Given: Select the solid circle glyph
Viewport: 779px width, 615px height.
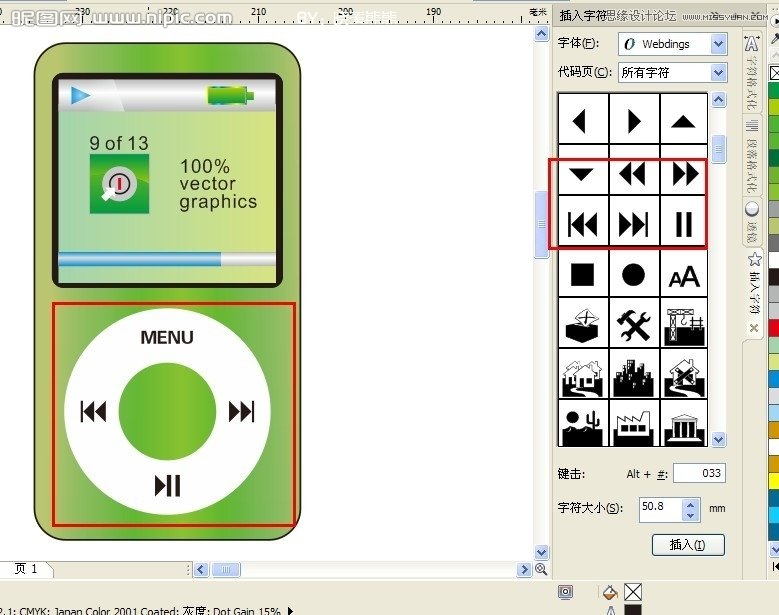Looking at the screenshot, I should click(634, 274).
